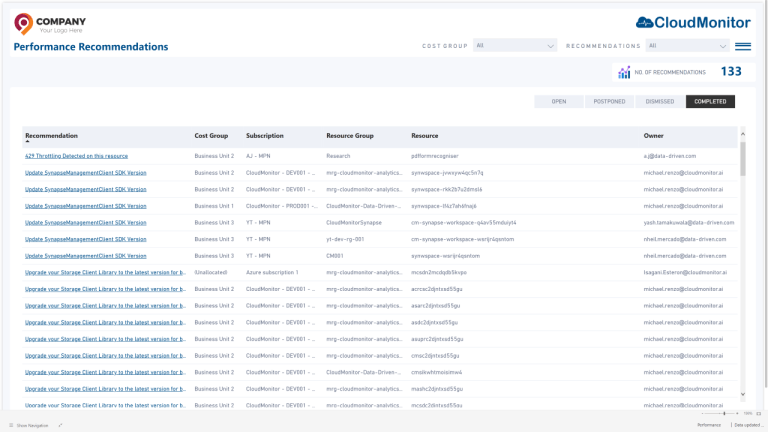
Task: Click Data updated in the status bar
Action: 748,425
